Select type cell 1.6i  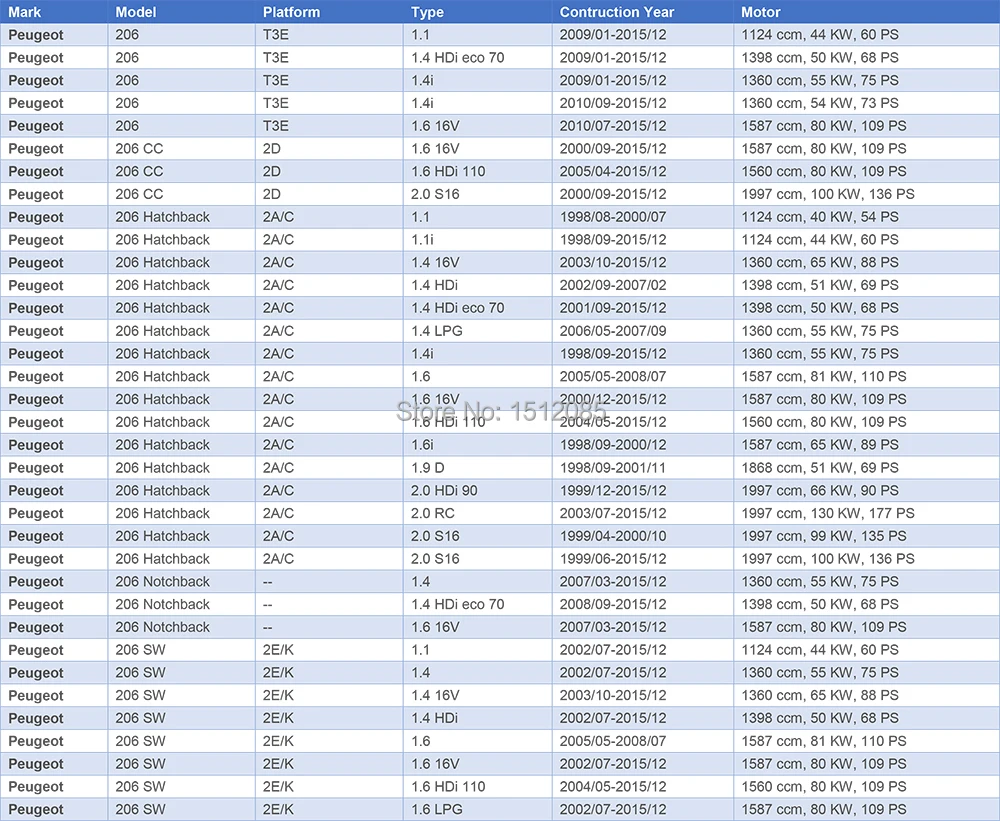[422, 445]
